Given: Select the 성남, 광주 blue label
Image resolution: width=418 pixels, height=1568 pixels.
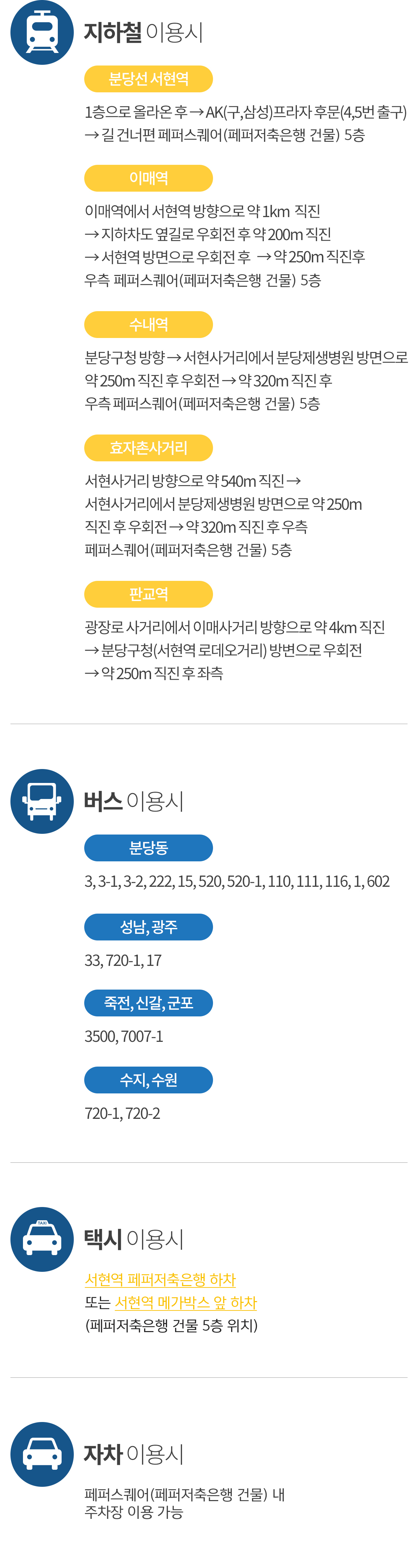Looking at the screenshot, I should coord(148,927).
